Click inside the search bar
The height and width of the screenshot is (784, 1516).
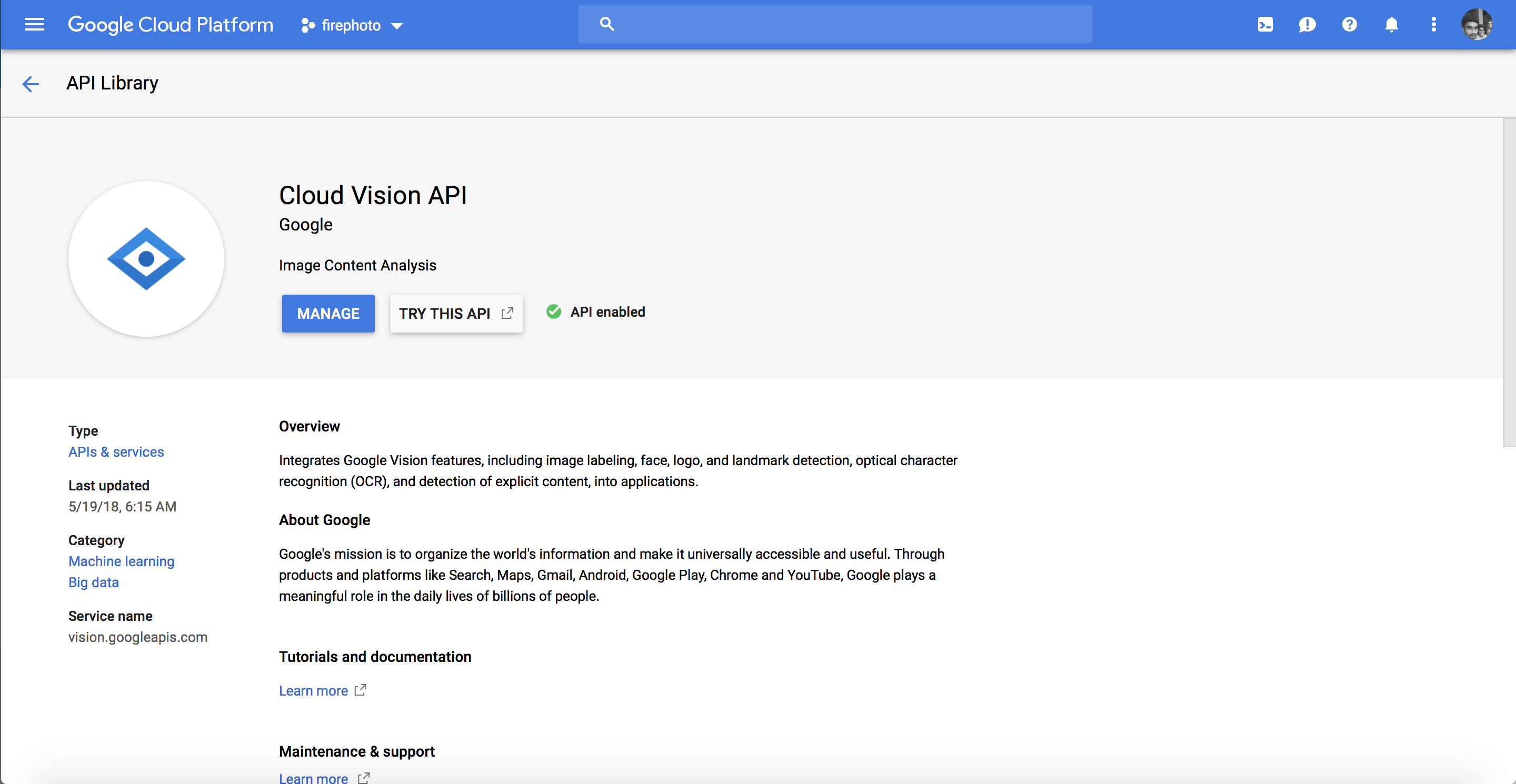pos(835,24)
